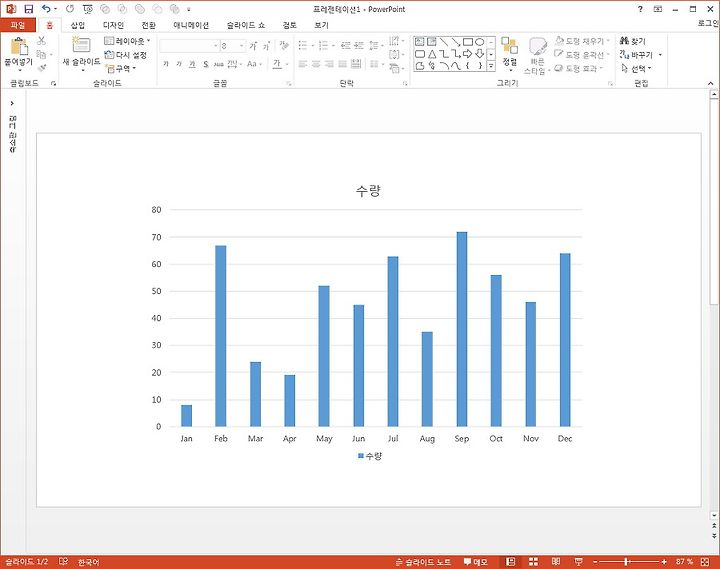Click 찾기 (Find) button
This screenshot has height=569, width=720.
click(632, 41)
